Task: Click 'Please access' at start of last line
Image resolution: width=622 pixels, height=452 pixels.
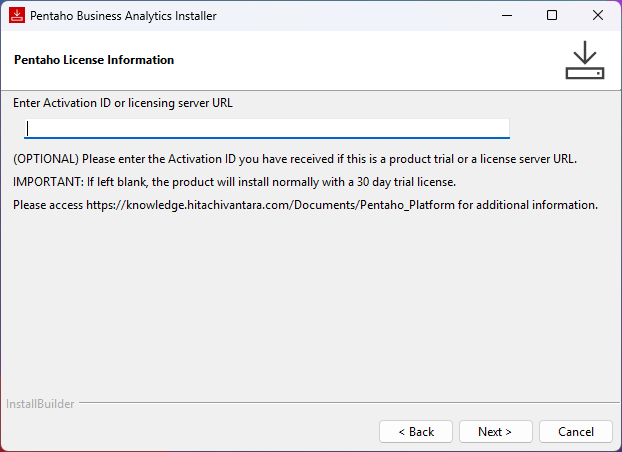Action: [x=47, y=205]
